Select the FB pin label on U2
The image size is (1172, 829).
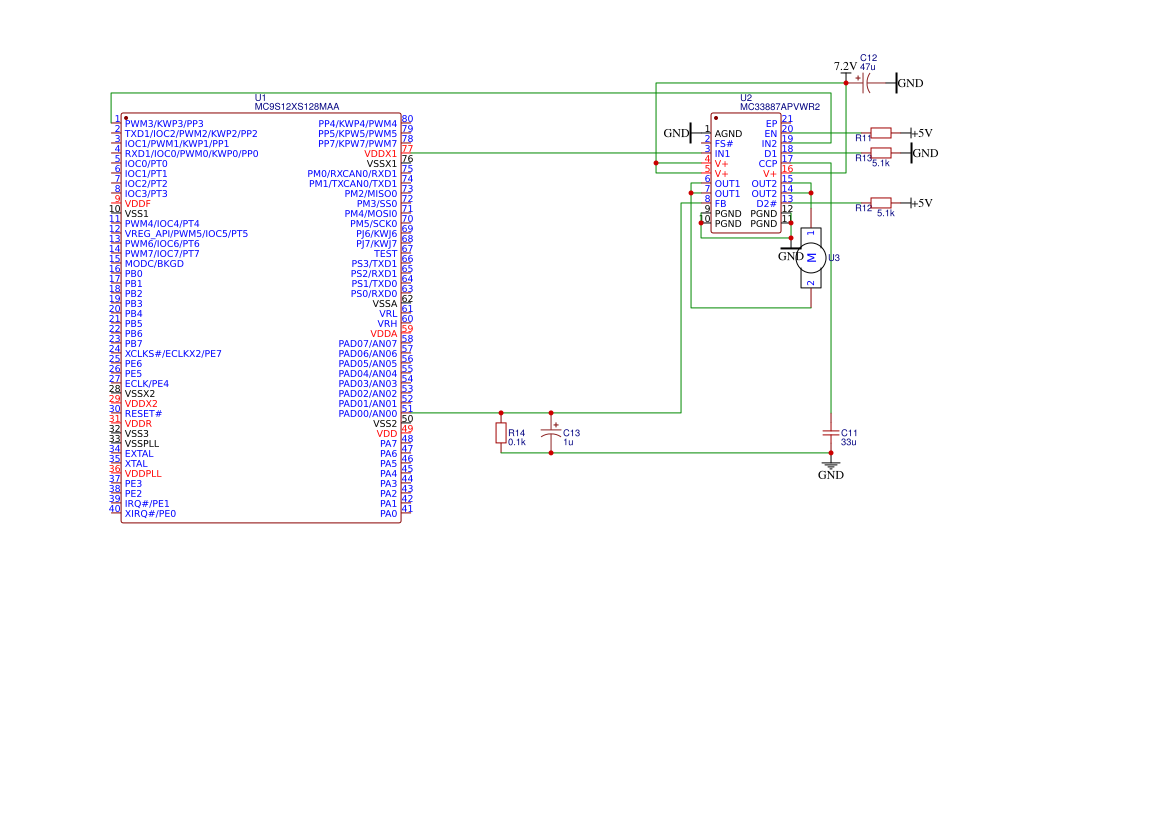click(721, 203)
